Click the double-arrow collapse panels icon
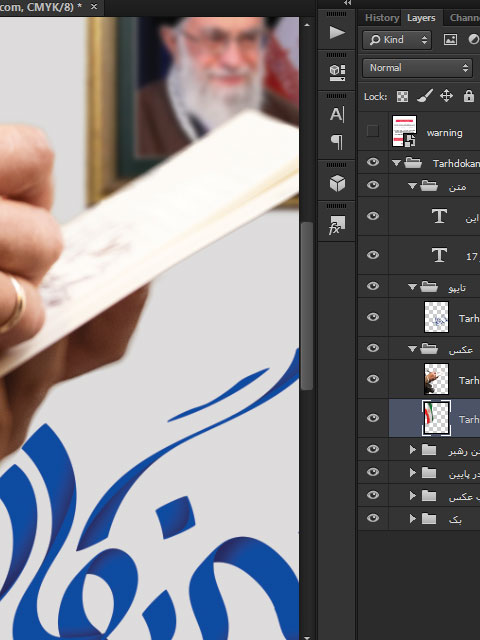 [347, 3]
